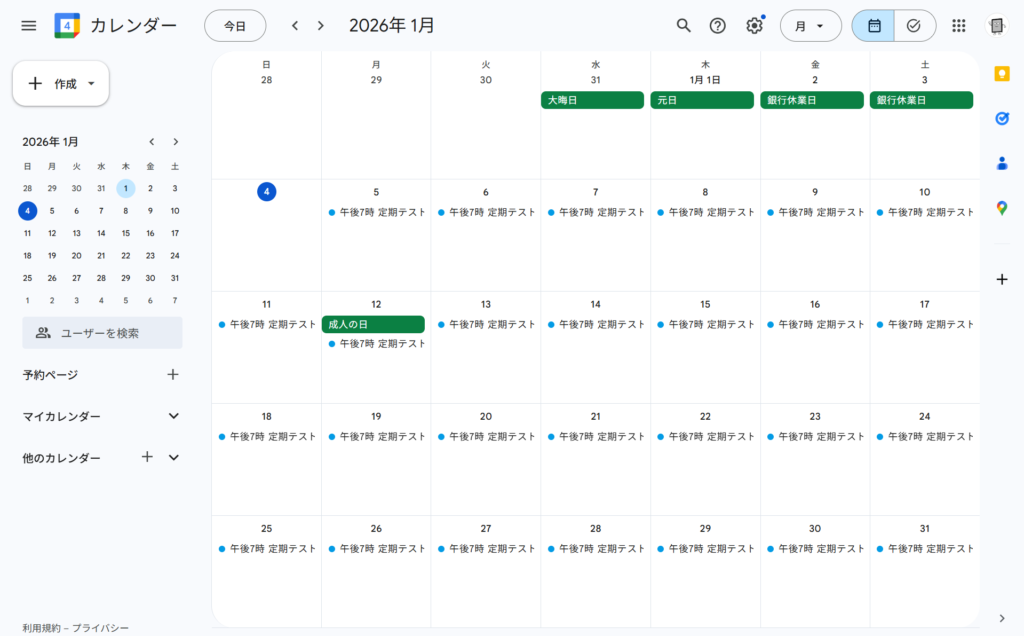Image resolution: width=1024 pixels, height=636 pixels.
Task: Switch to the tasks view toggle
Action: [x=914, y=26]
